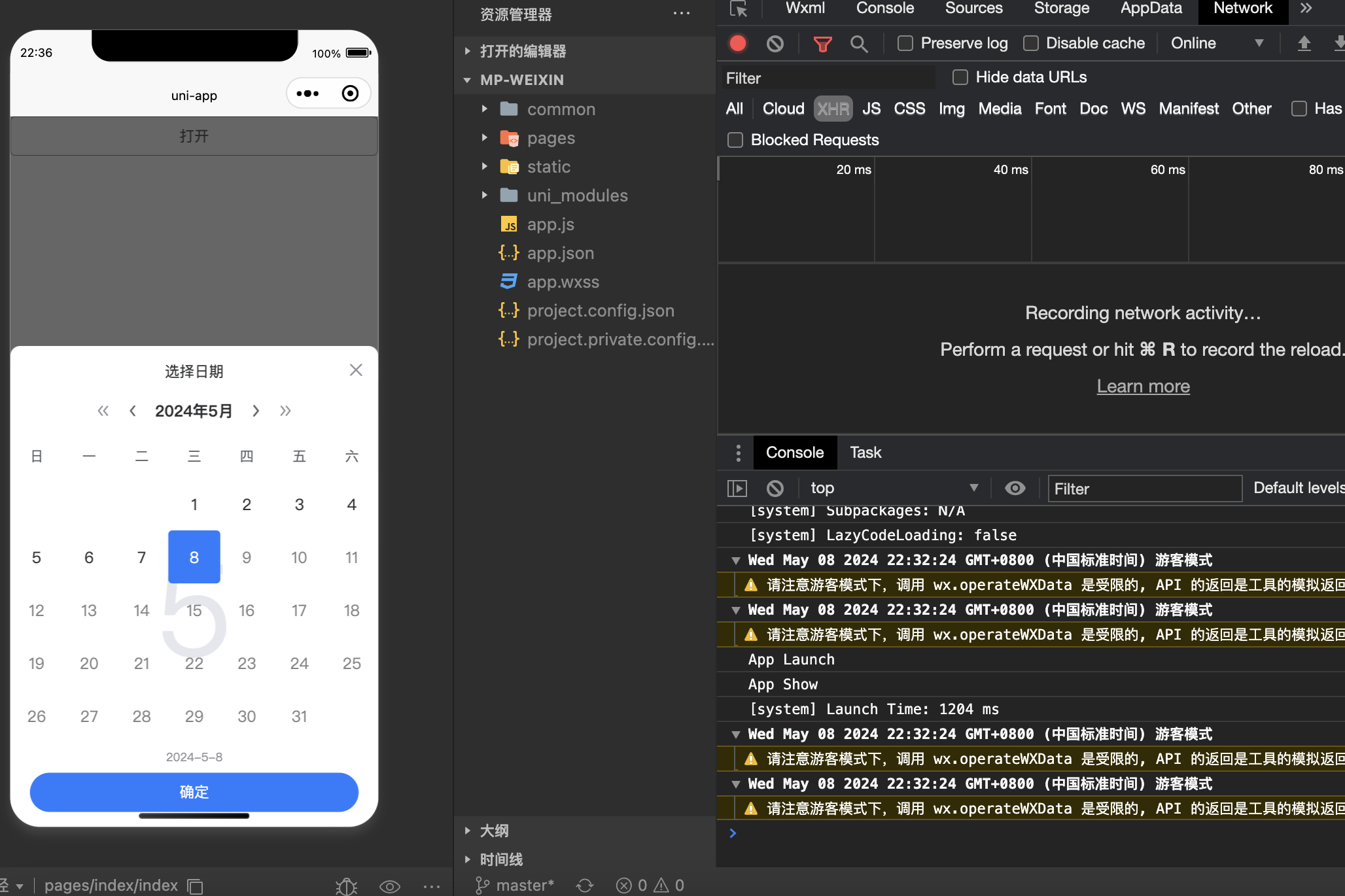Select May 15 on the calendar

click(194, 609)
